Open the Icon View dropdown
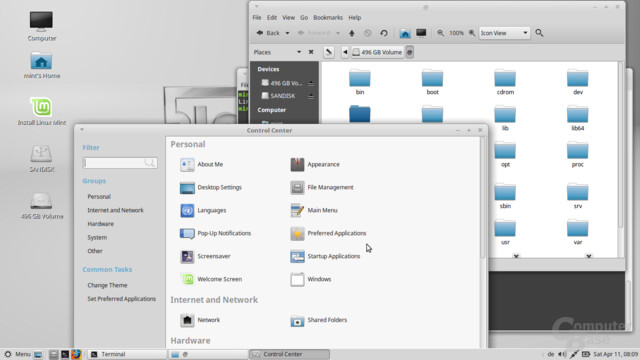The width and height of the screenshot is (640, 360). (x=504, y=33)
